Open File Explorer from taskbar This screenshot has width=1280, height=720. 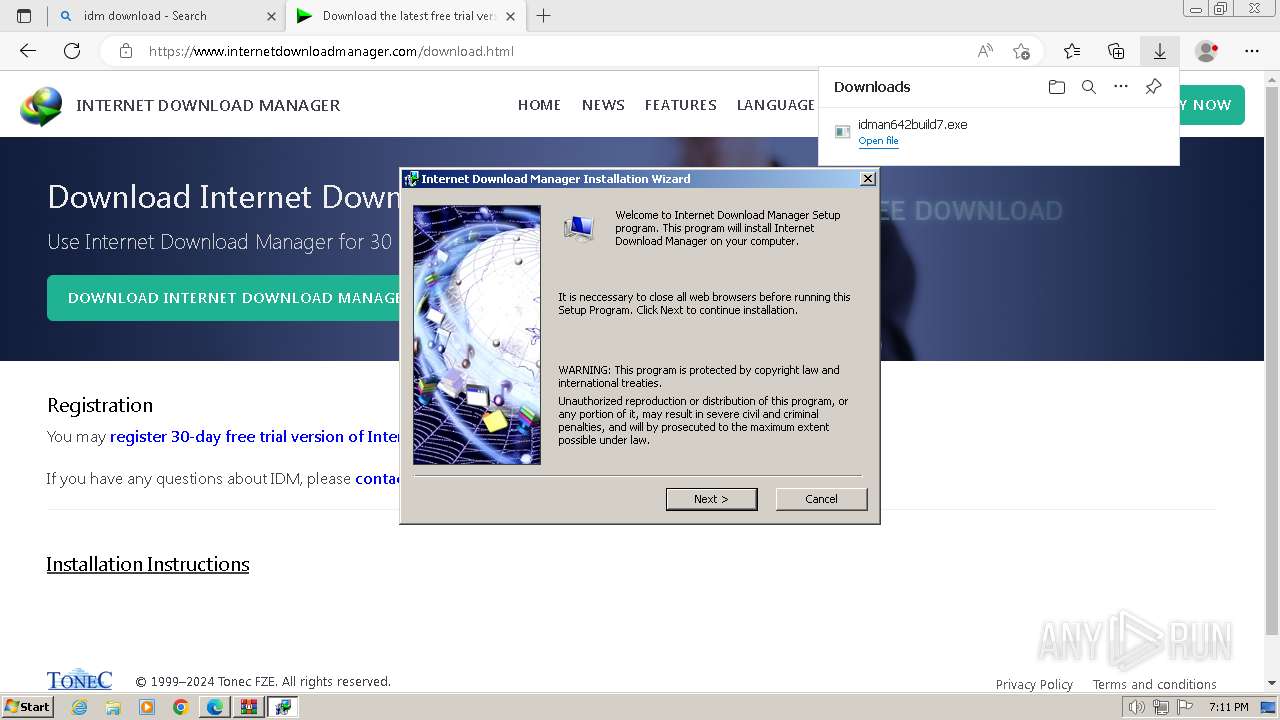pyautogui.click(x=113, y=707)
